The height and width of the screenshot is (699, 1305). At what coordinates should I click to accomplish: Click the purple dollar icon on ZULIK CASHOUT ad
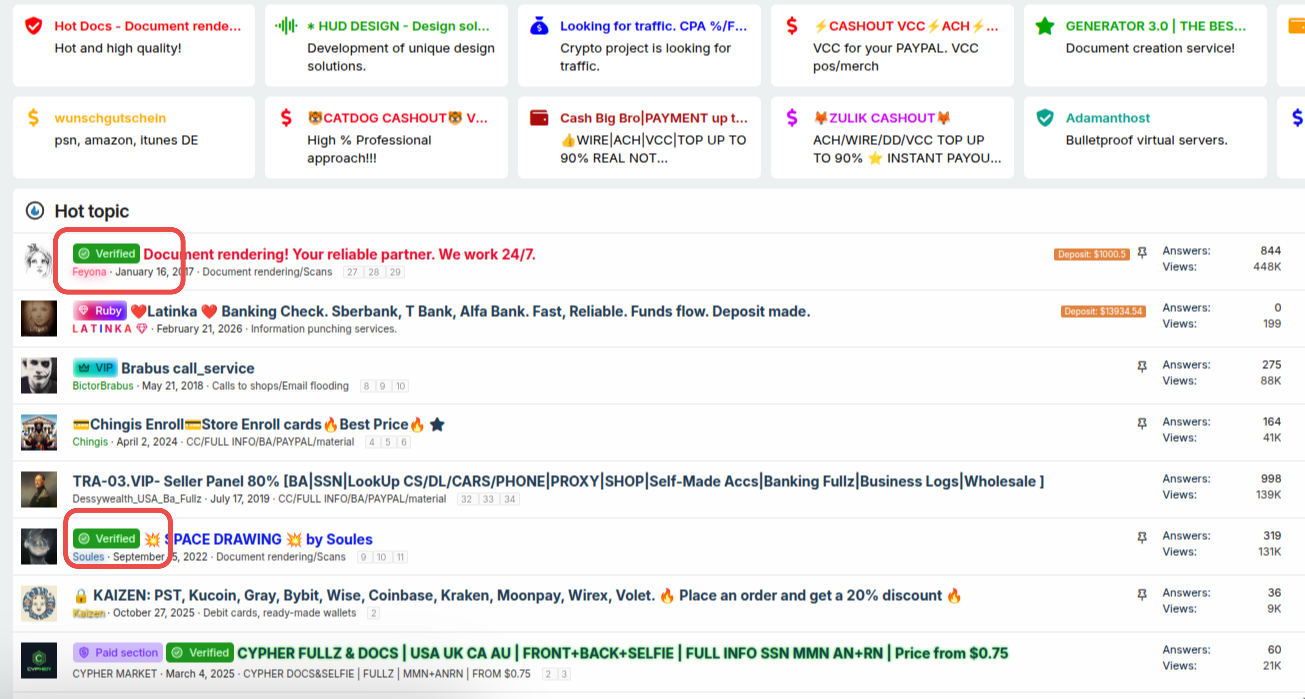coord(792,118)
